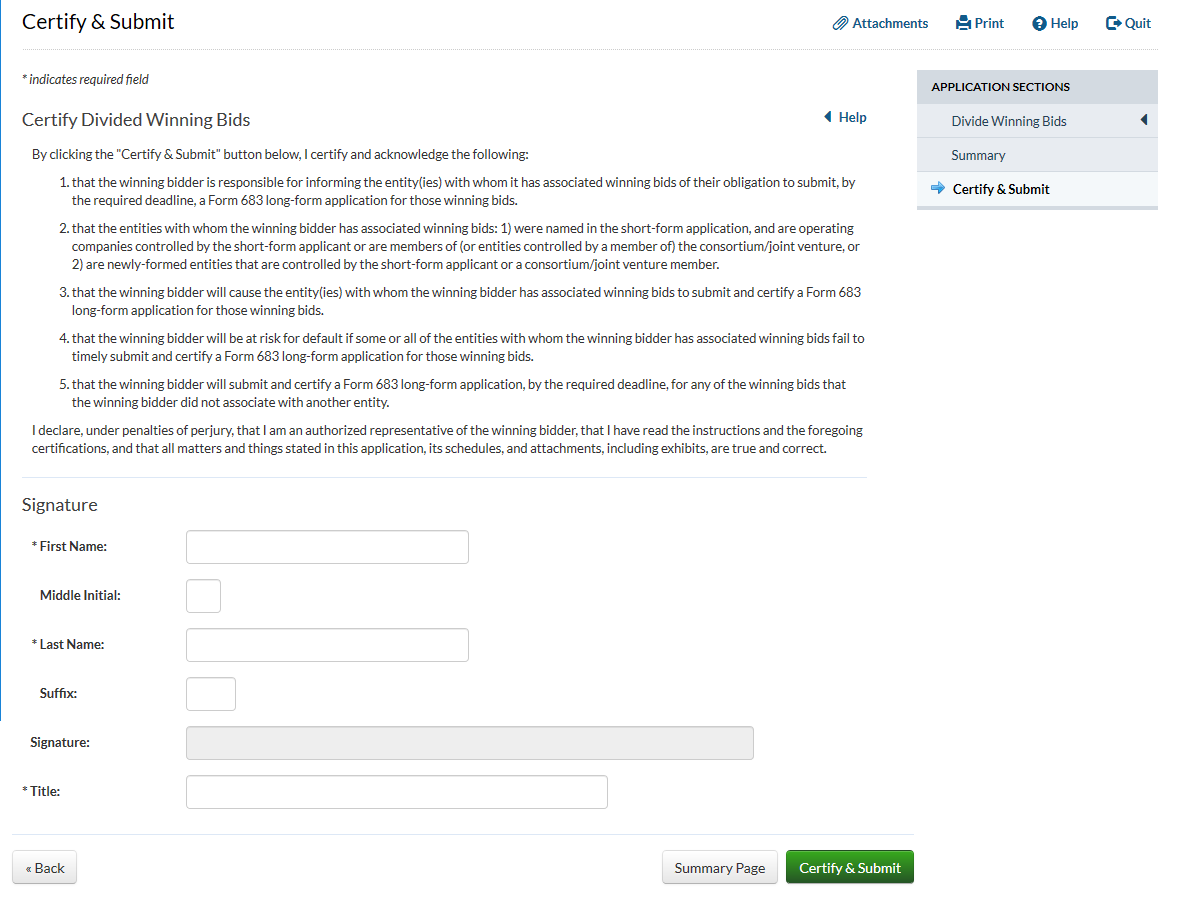Collapse sidebar using the Divide Winning Bids triangle
The image size is (1179, 897).
1144,121
